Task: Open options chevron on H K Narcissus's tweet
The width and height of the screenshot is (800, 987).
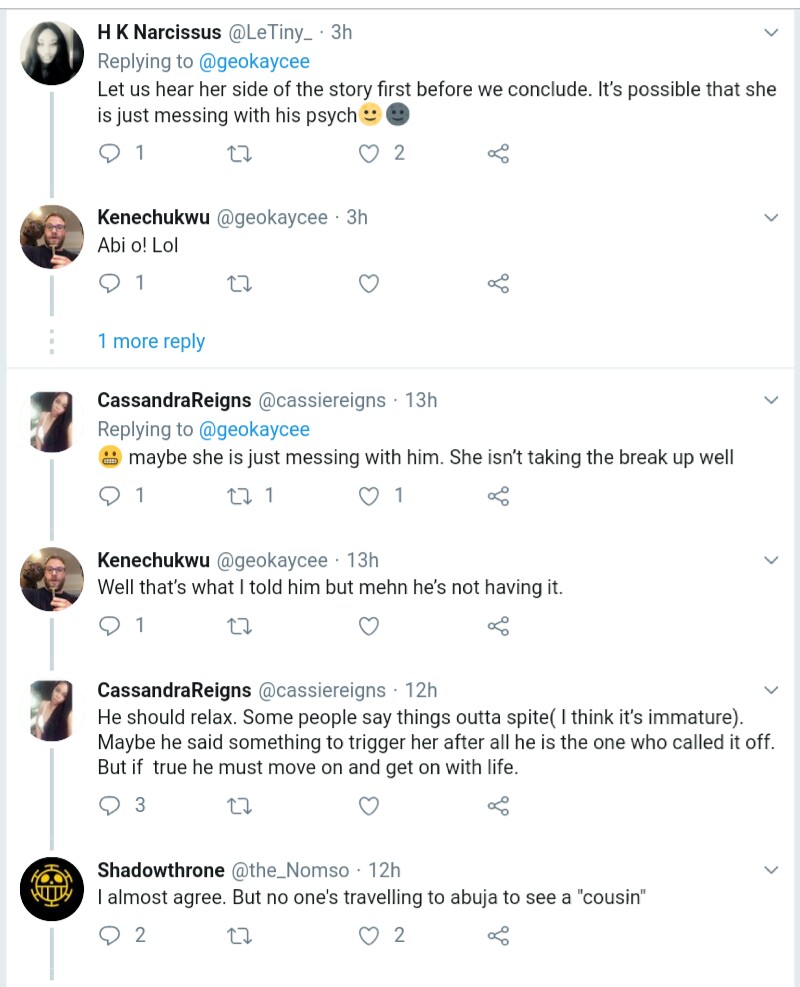Action: [771, 33]
